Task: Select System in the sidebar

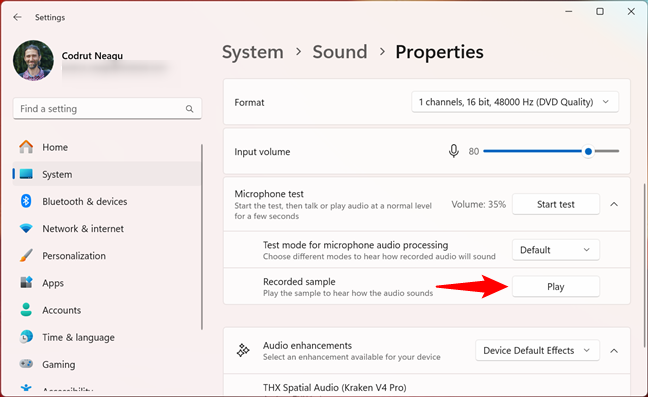Action: (107, 174)
